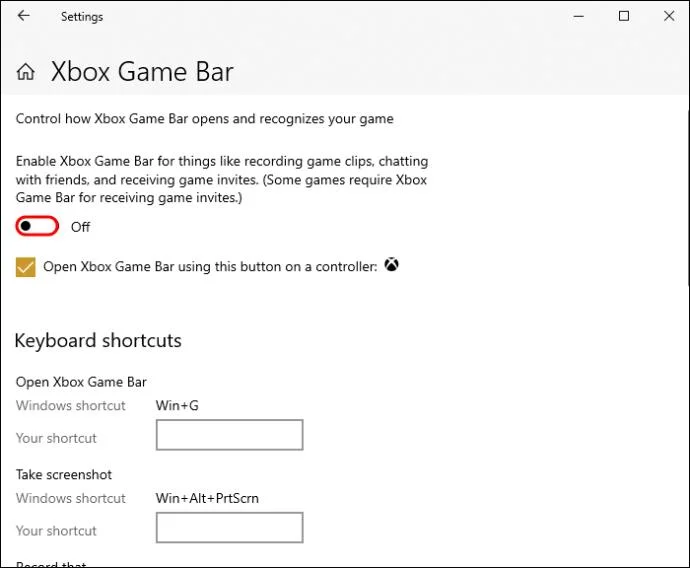Maximize the Settings window

click(624, 16)
